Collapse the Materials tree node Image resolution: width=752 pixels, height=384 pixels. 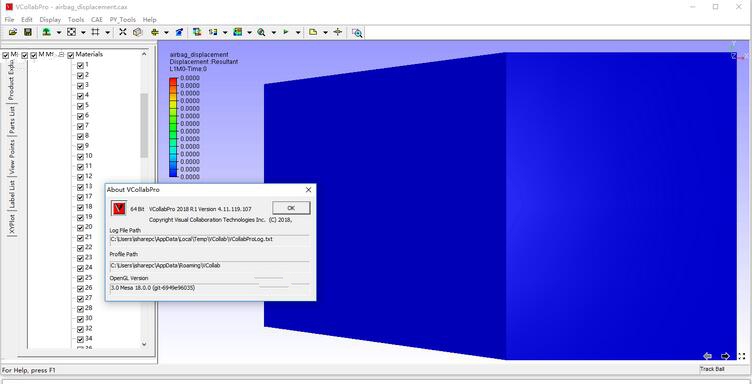pos(61,55)
